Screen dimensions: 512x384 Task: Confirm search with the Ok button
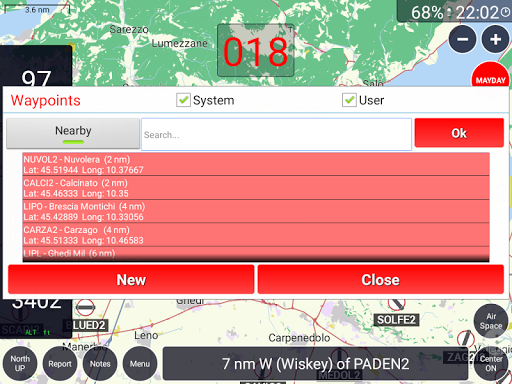[459, 133]
